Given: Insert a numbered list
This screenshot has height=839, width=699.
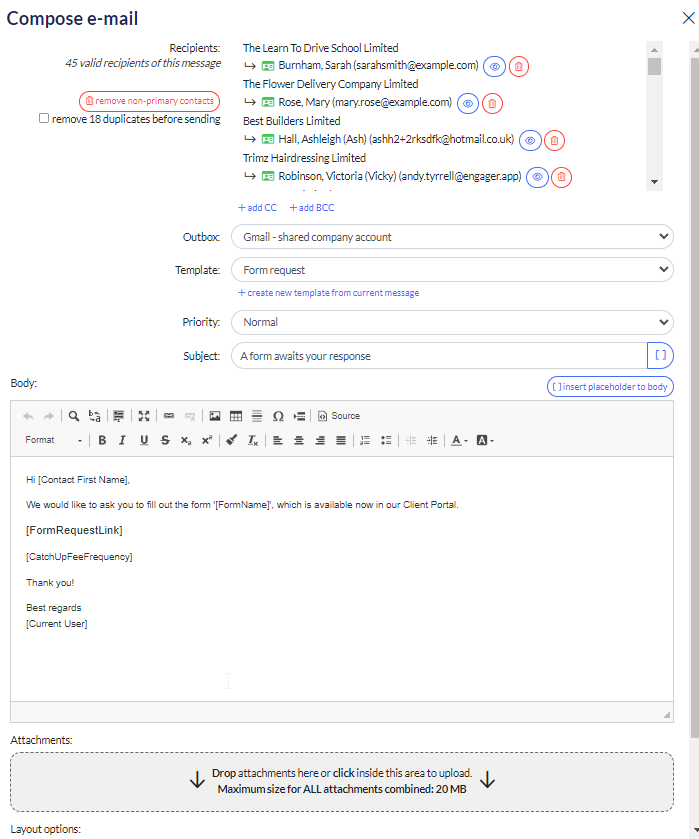Looking at the screenshot, I should tap(365, 440).
